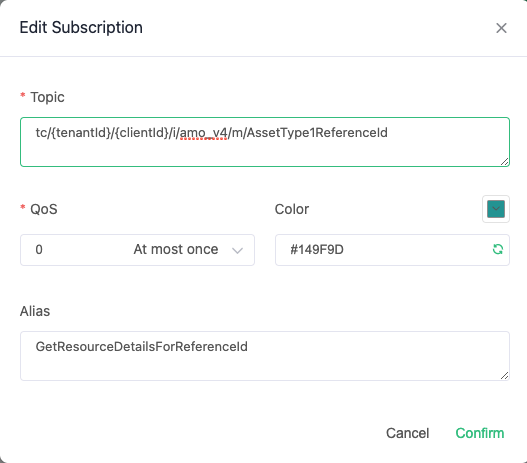Viewport: 527px width, 463px height.
Task: Confirm the subscription changes
Action: click(480, 433)
